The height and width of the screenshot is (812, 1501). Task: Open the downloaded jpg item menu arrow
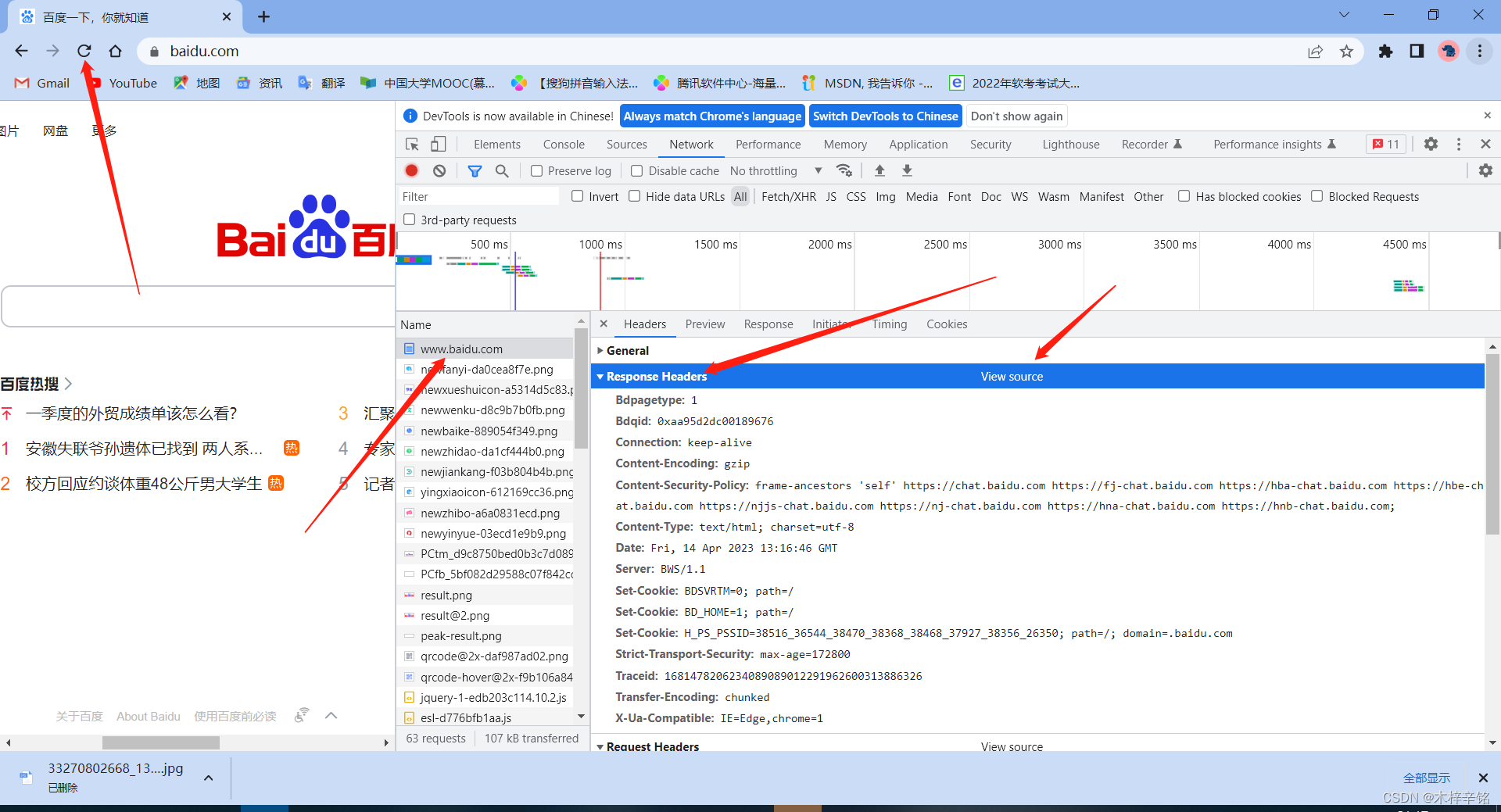pyautogui.click(x=209, y=778)
